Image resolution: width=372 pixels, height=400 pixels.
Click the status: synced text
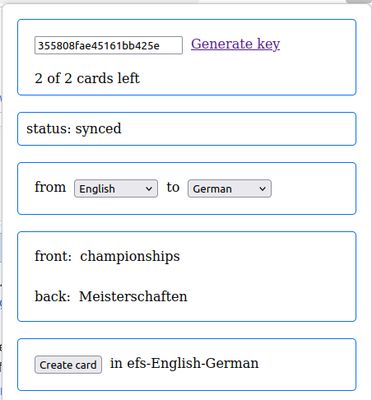[x=74, y=129]
